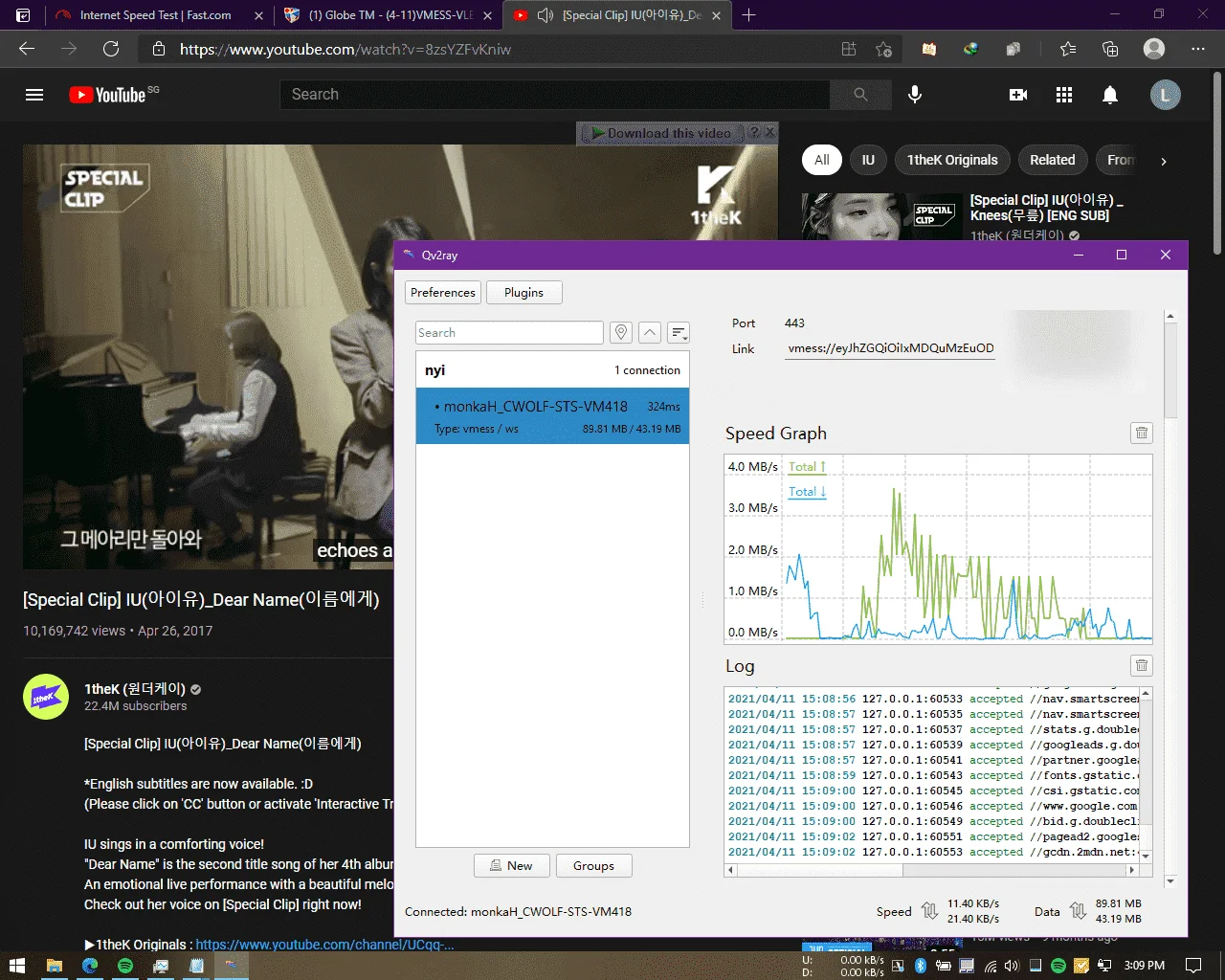Open the Knees Special Clip thumbnail
Viewport: 1225px width, 980px height.
click(881, 216)
